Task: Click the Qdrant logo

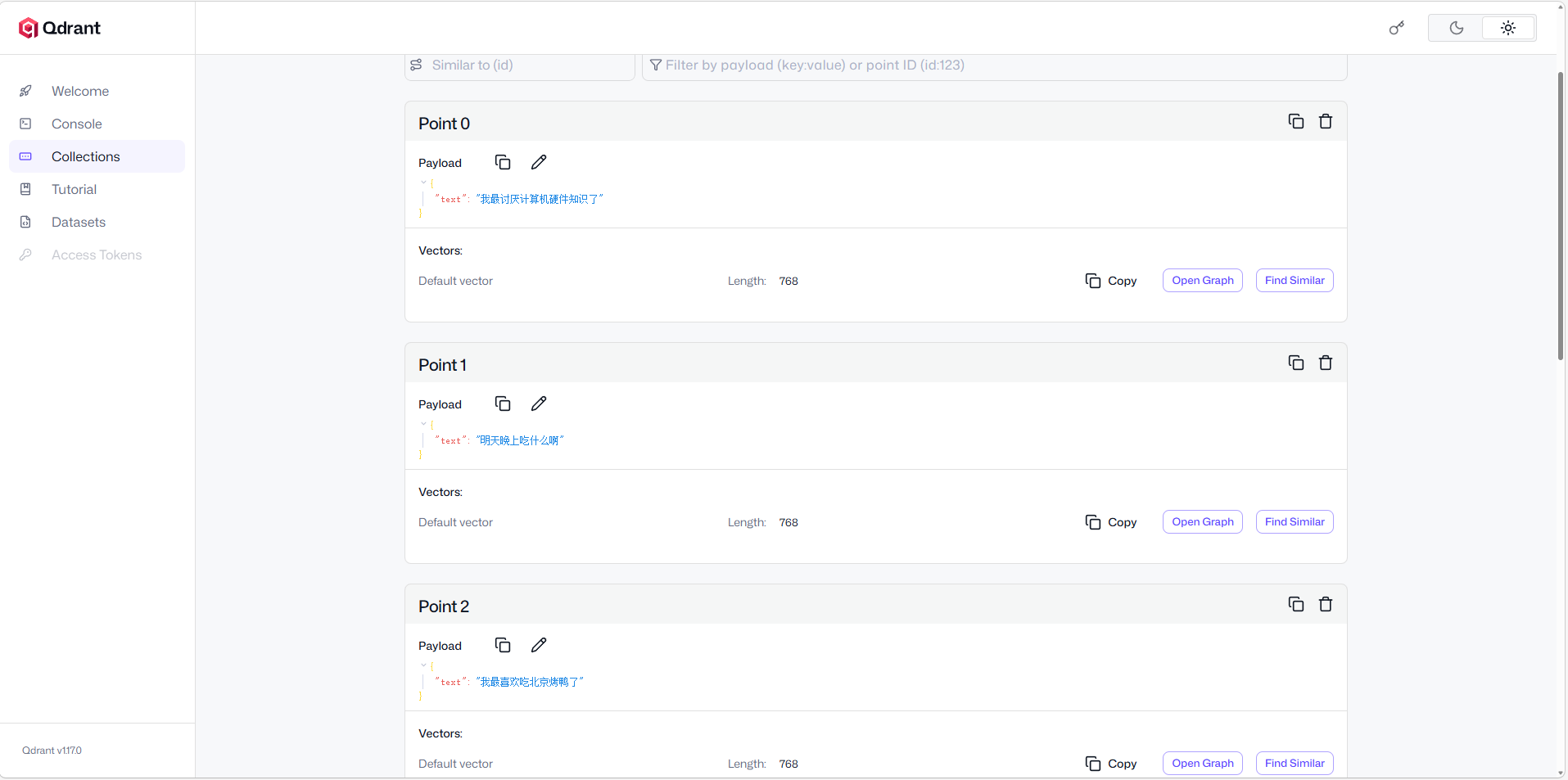Action: [60, 28]
